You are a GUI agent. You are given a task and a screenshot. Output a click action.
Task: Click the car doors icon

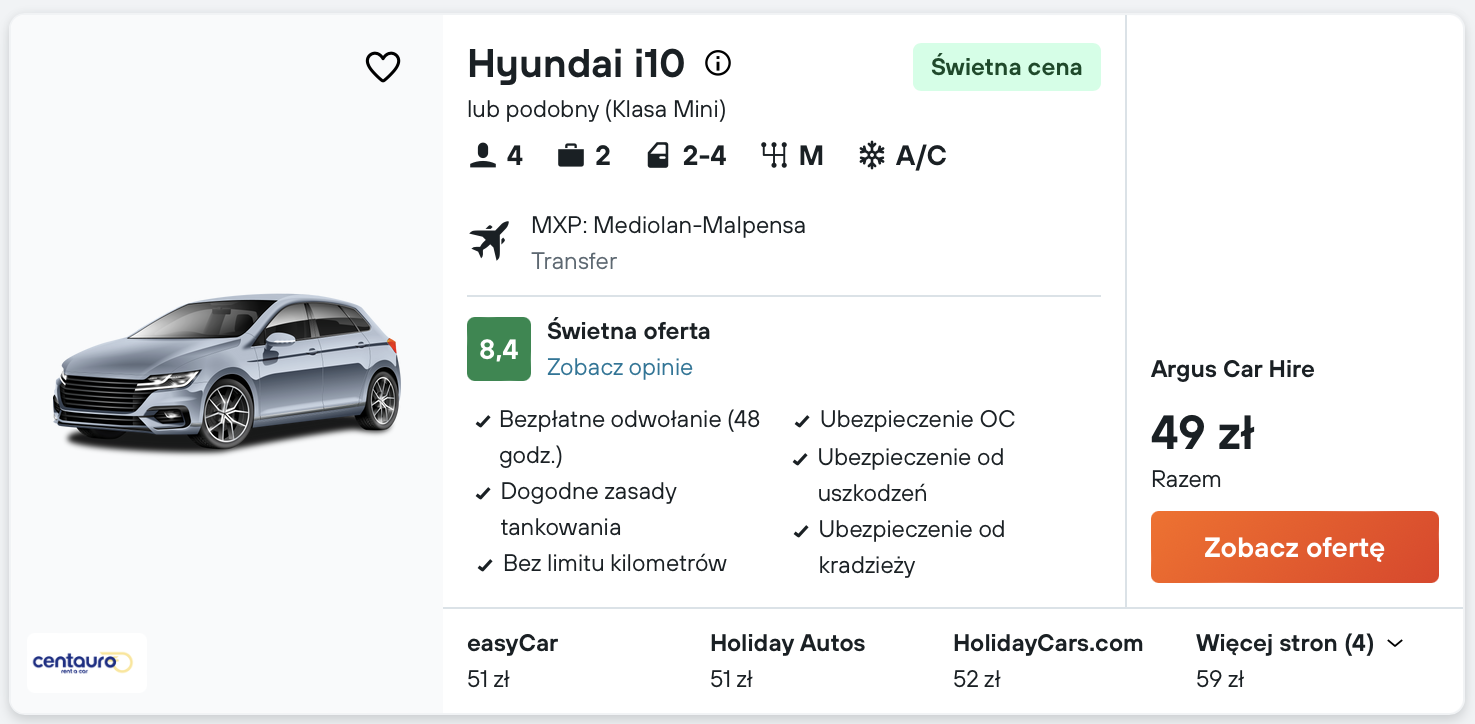tap(657, 156)
